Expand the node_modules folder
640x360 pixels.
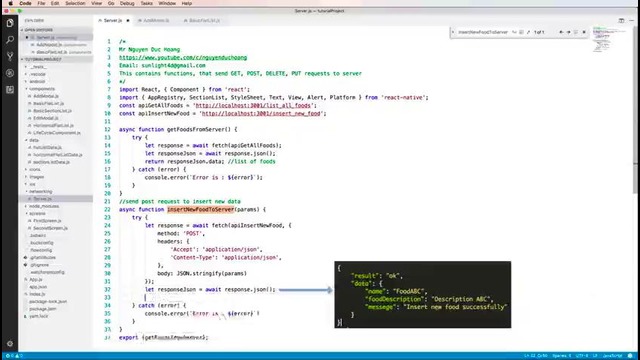coord(44,206)
